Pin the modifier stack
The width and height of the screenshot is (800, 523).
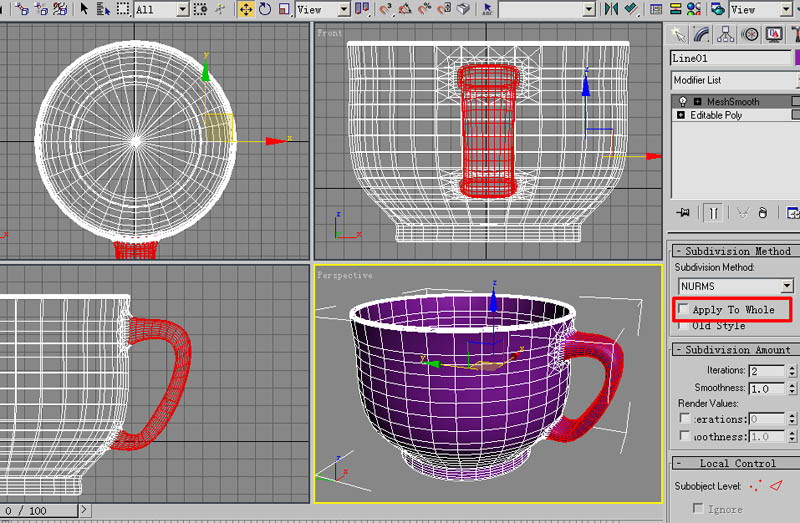[684, 212]
